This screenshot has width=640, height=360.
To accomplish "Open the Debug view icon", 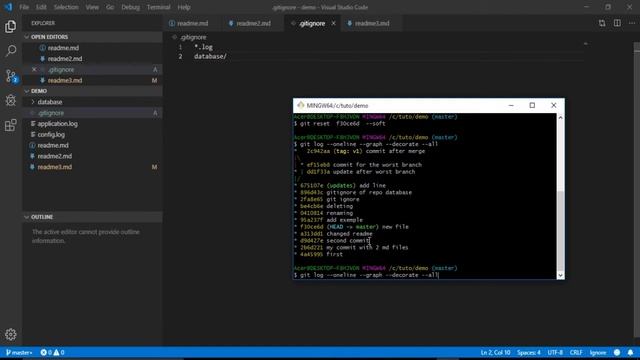I will click(11, 100).
